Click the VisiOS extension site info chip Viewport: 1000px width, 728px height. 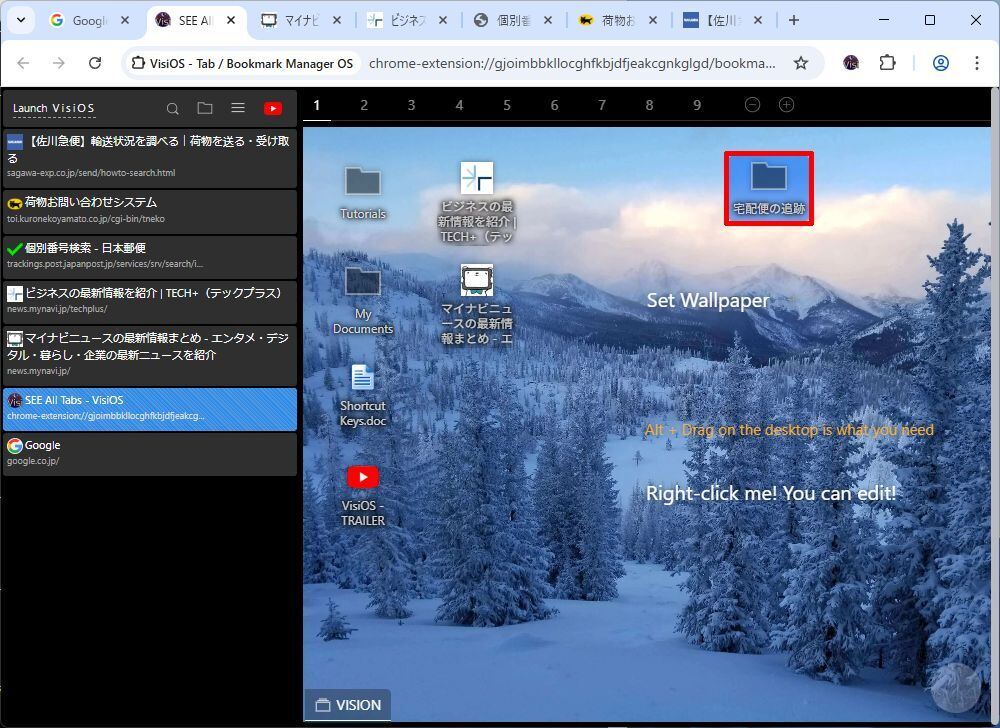(x=242, y=63)
